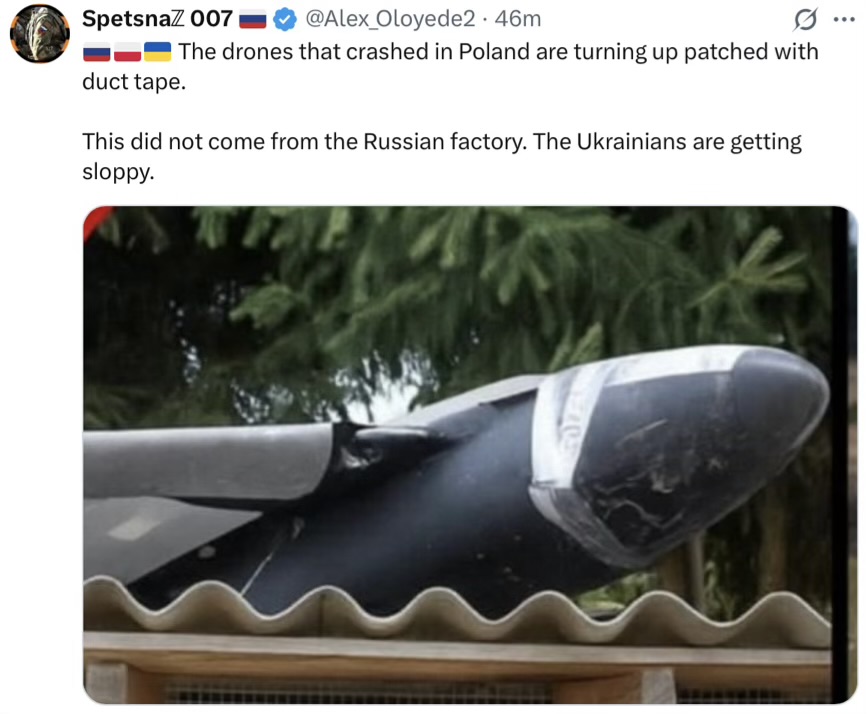
Task: Click the 46m timestamp to open the post
Action: pos(518,19)
